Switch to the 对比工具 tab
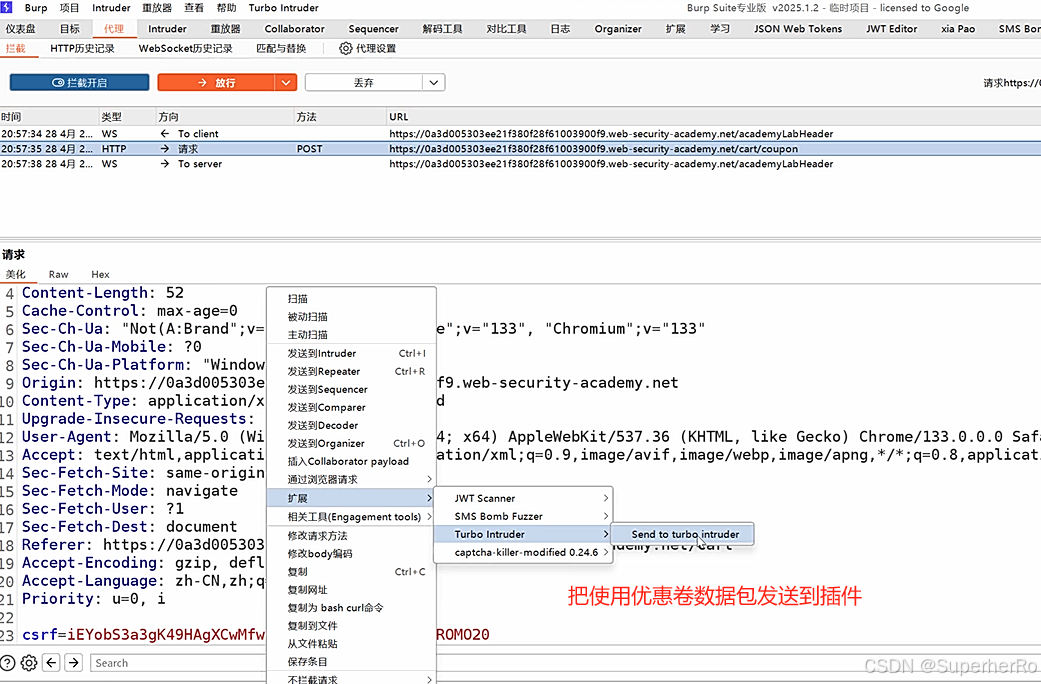The image size is (1041, 684). pyautogui.click(x=506, y=29)
